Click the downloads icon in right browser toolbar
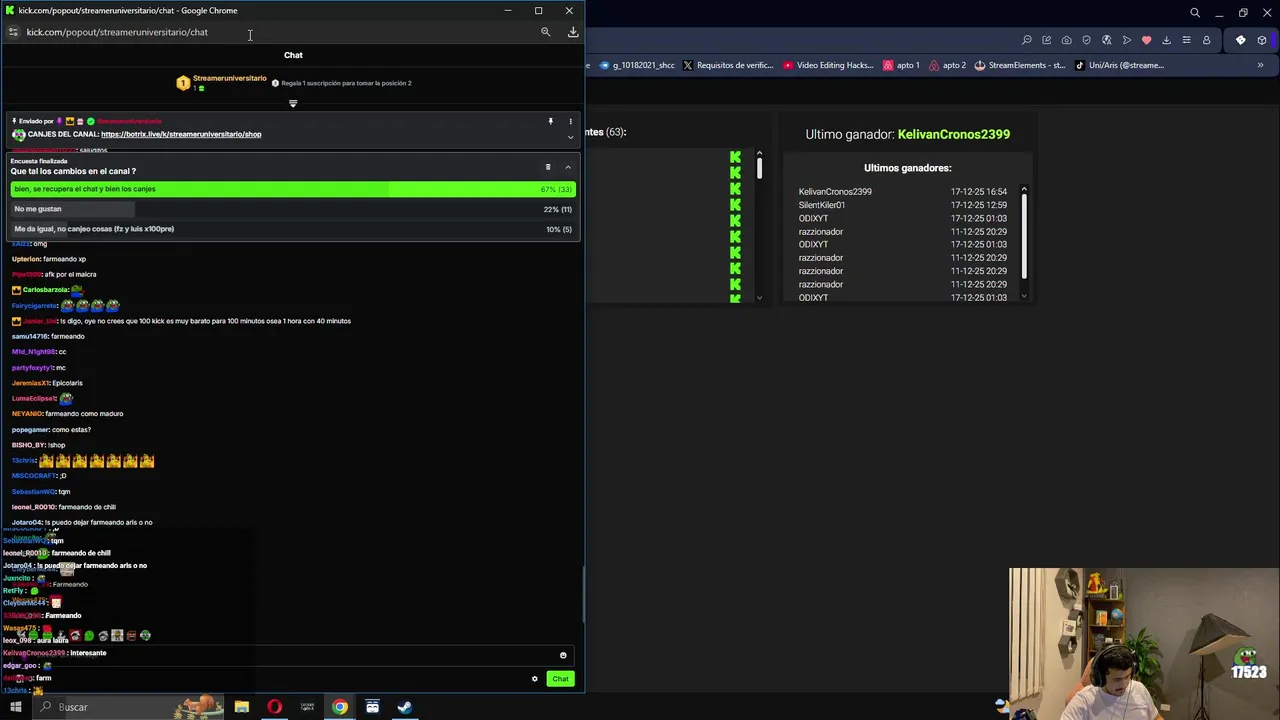Screen dimensions: 1280x720 [x=1166, y=40]
